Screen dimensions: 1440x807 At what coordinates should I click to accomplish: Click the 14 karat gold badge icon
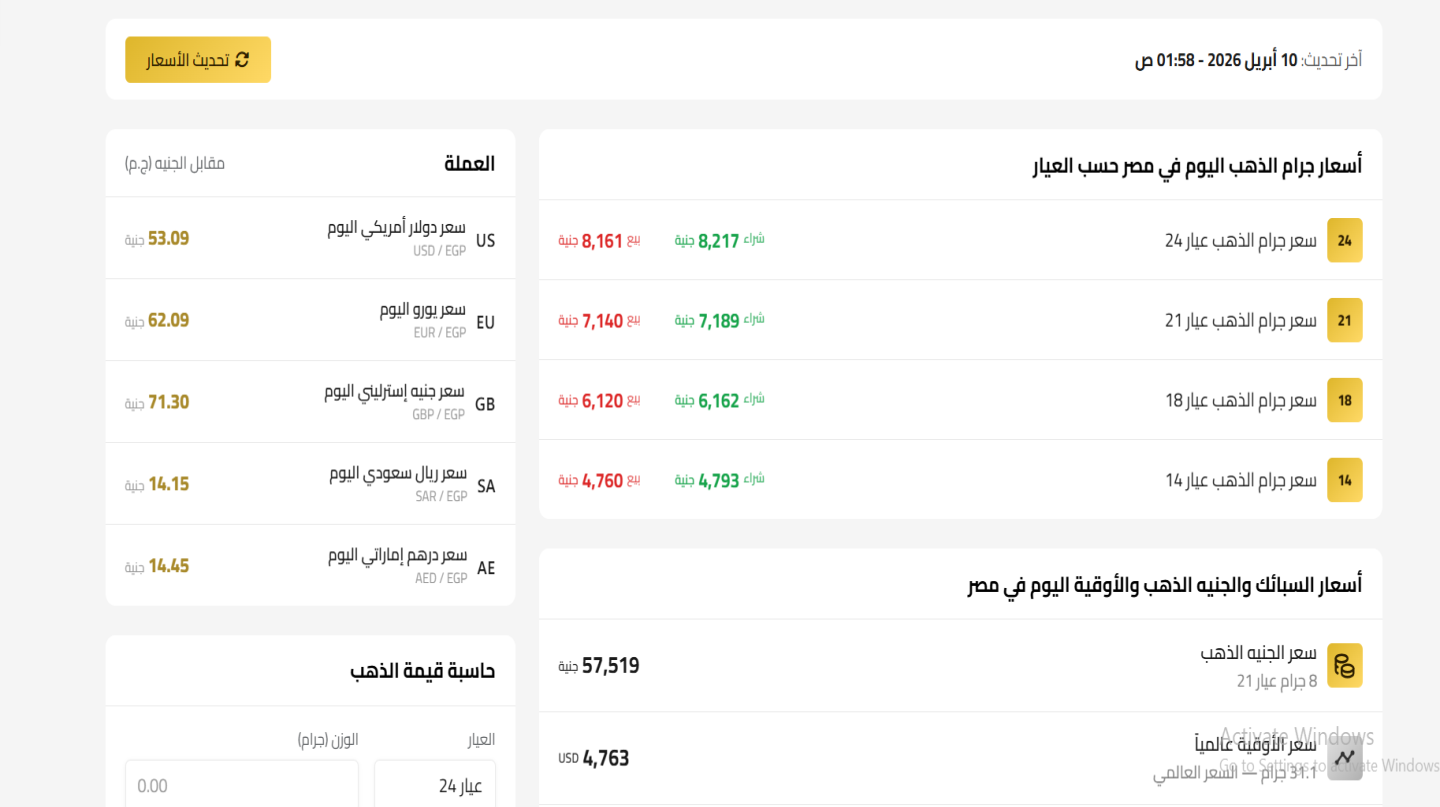pos(1344,480)
